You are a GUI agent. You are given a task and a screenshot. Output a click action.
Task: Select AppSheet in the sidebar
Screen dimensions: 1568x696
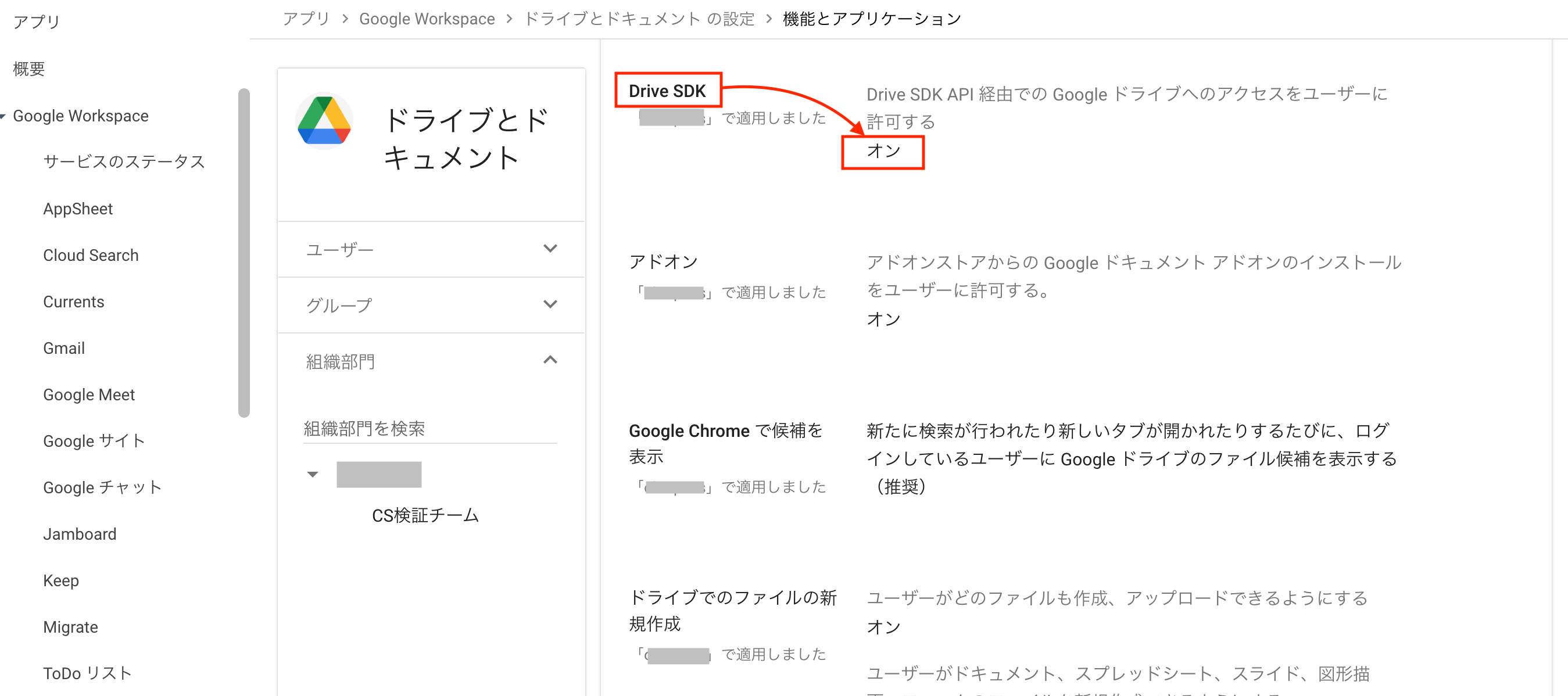coord(78,209)
